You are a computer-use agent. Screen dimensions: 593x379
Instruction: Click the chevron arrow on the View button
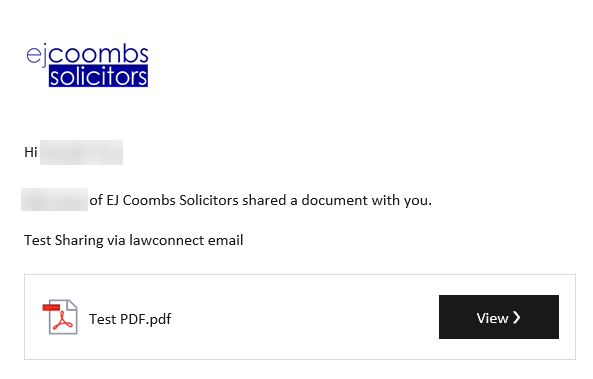coord(517,317)
